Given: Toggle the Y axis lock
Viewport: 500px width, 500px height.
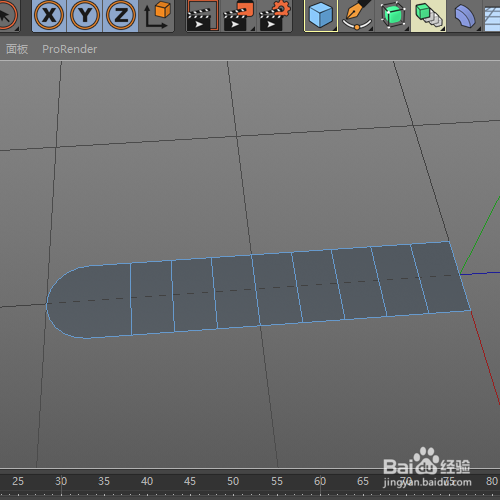Looking at the screenshot, I should (85, 15).
